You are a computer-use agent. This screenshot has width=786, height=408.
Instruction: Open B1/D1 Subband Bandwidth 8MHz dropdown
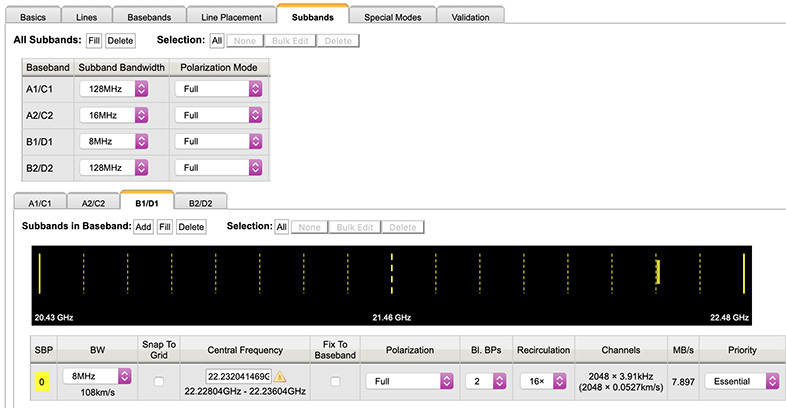pyautogui.click(x=114, y=141)
